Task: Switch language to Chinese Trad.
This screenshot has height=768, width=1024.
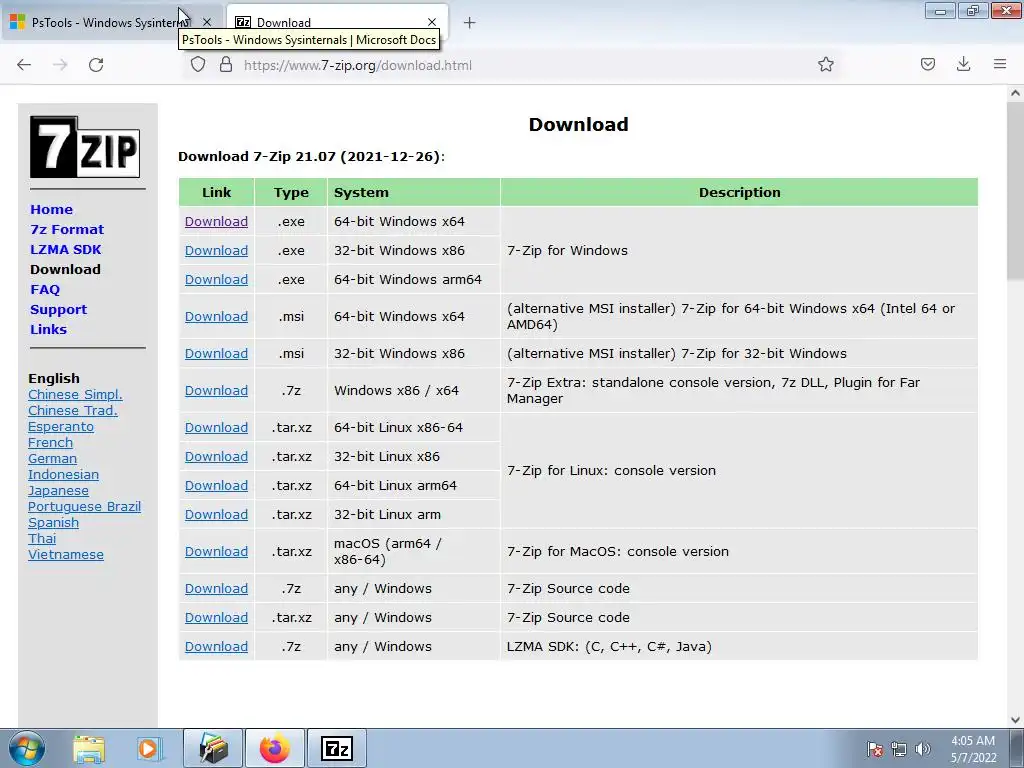Action: pyautogui.click(x=72, y=411)
